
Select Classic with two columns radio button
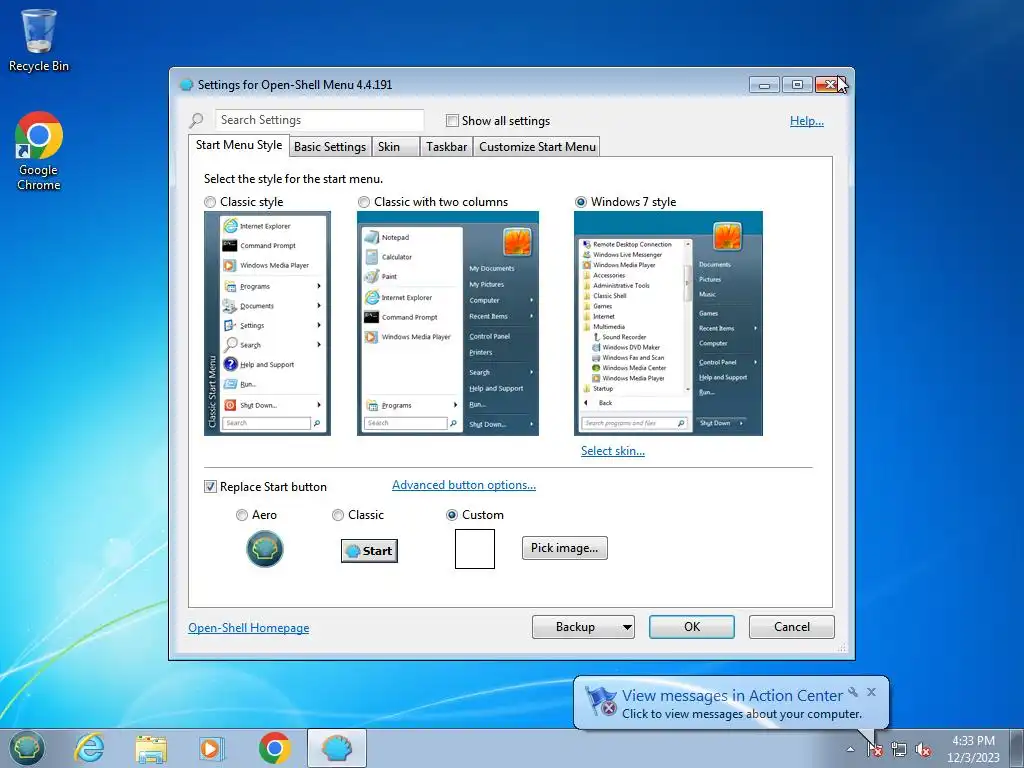click(364, 202)
